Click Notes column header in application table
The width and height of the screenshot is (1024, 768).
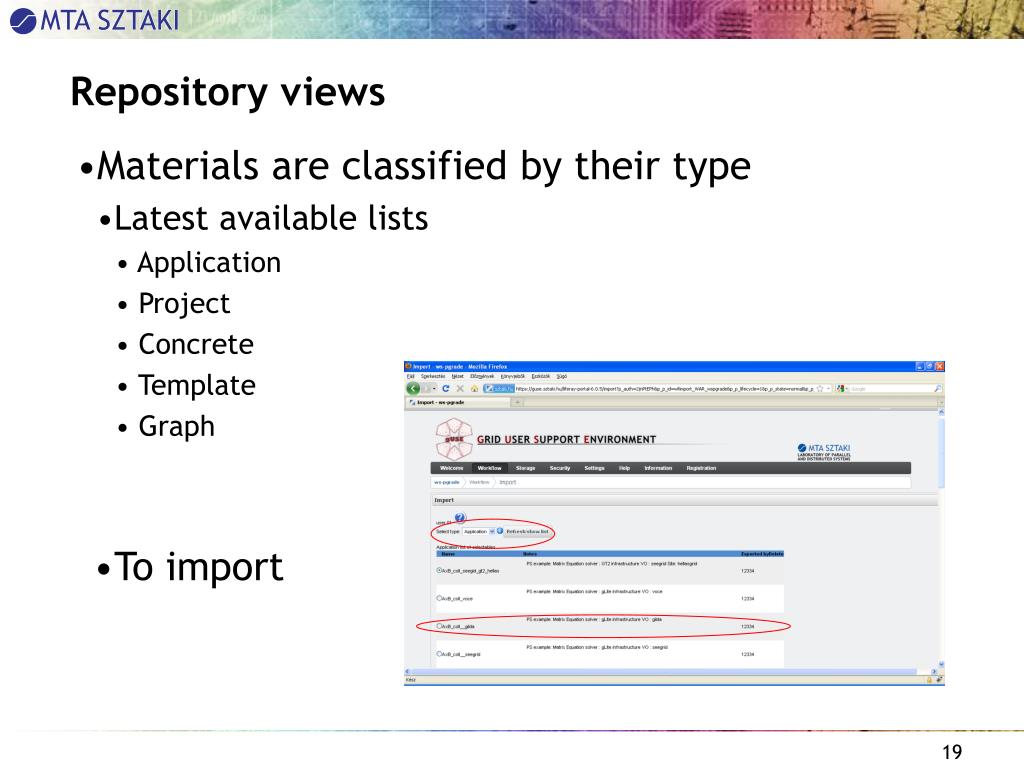pyautogui.click(x=530, y=554)
